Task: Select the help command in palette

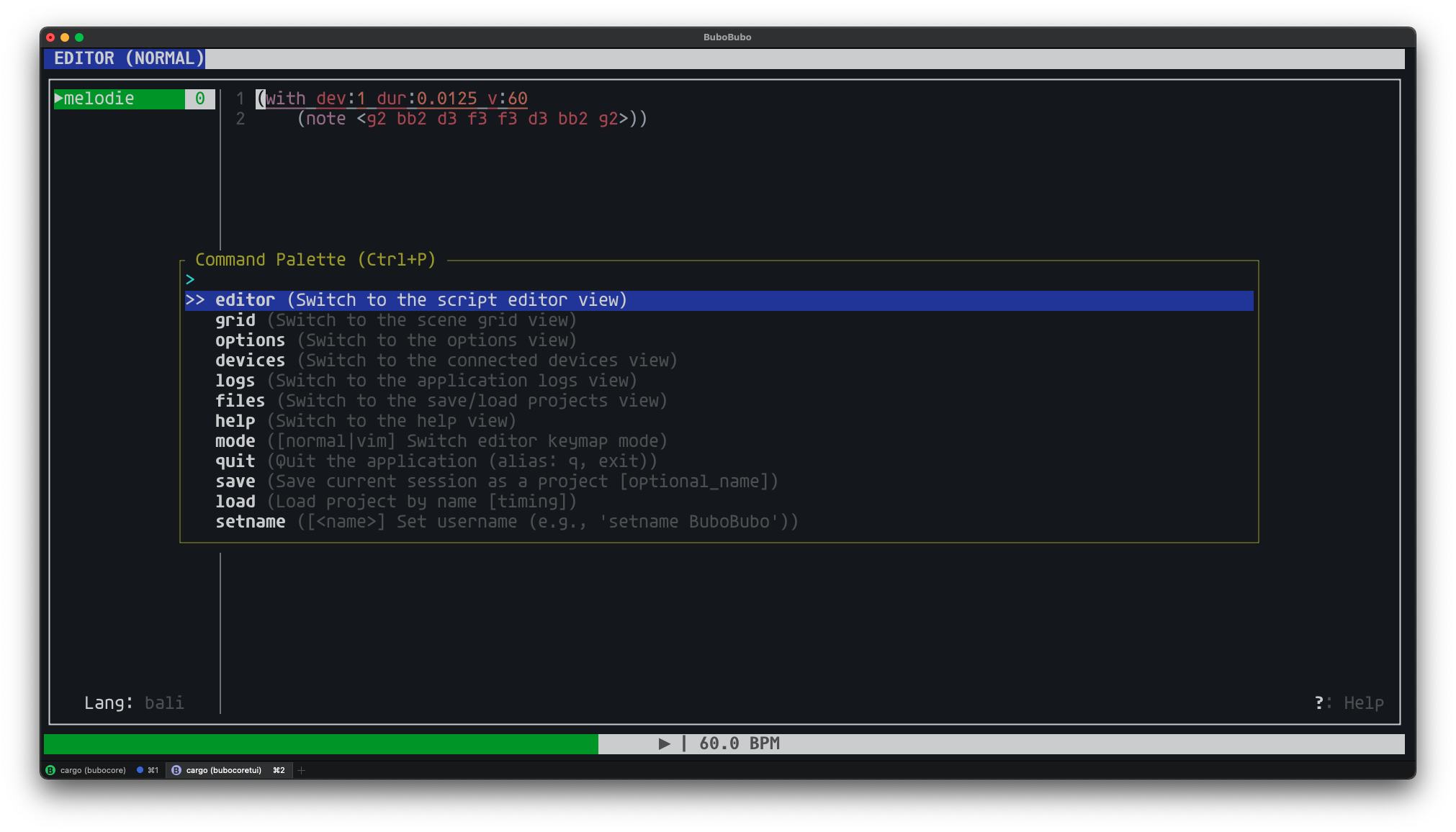Action: pos(235,421)
